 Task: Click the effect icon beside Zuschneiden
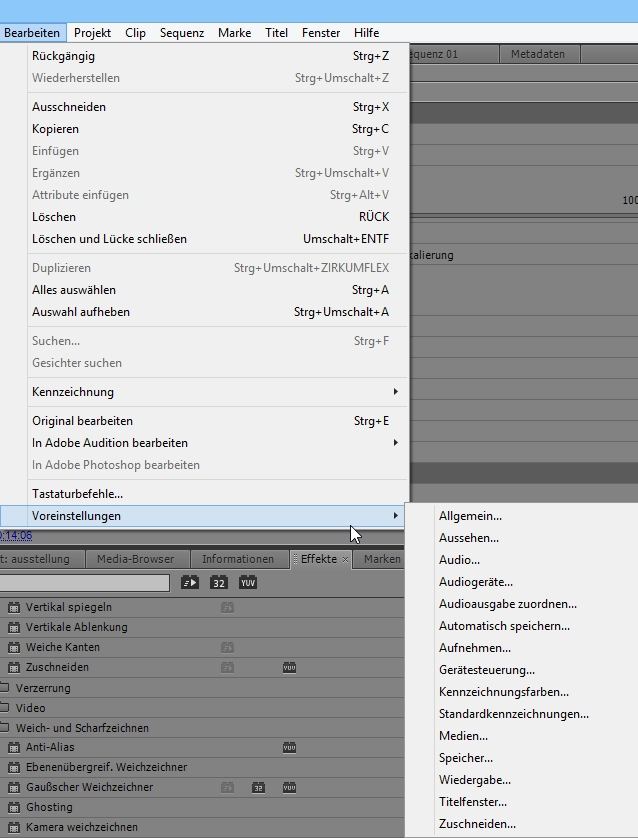[14, 667]
